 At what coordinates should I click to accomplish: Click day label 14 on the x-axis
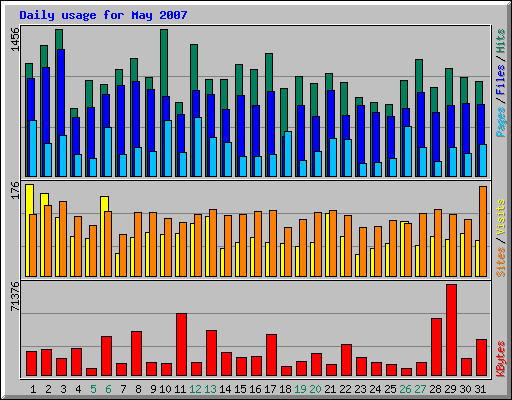coord(225,389)
